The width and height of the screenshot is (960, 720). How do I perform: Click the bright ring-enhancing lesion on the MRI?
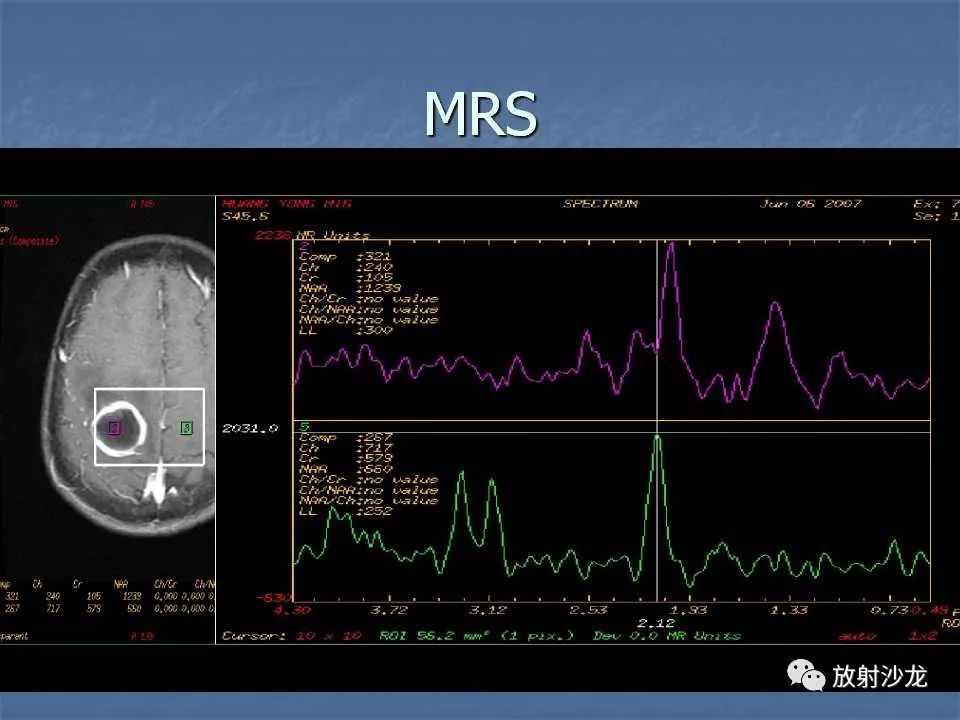click(120, 429)
